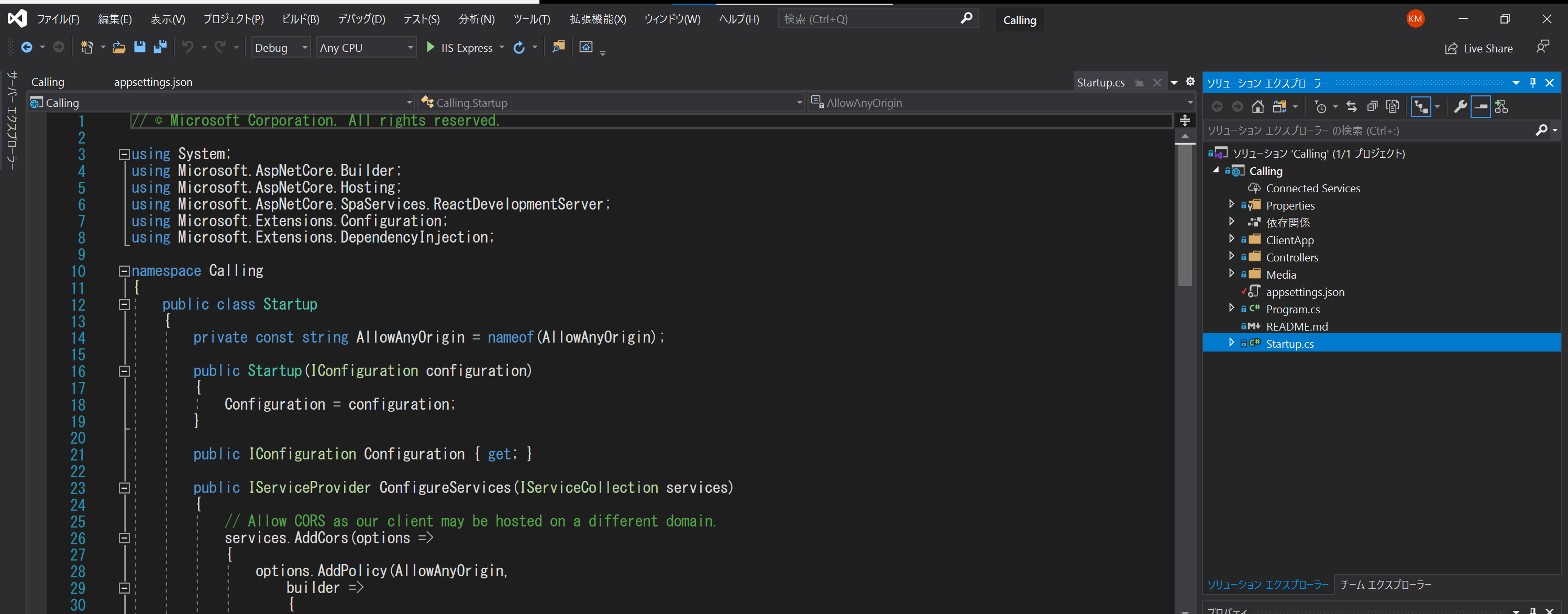Click the Live Share button
Image resolution: width=1568 pixels, height=614 pixels.
1479,48
